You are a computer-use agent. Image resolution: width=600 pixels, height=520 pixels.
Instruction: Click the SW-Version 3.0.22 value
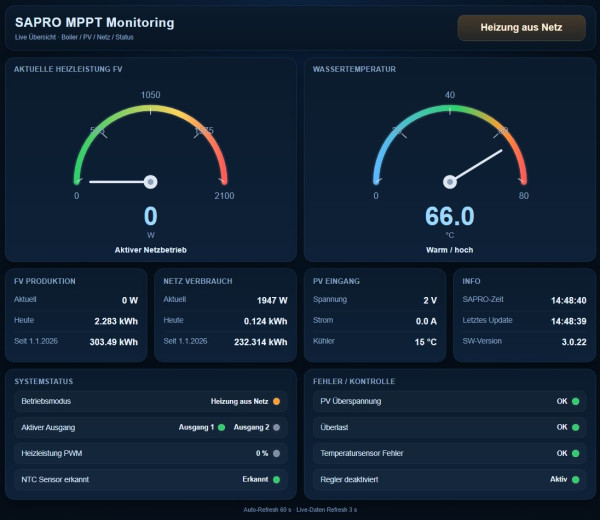tap(567, 342)
